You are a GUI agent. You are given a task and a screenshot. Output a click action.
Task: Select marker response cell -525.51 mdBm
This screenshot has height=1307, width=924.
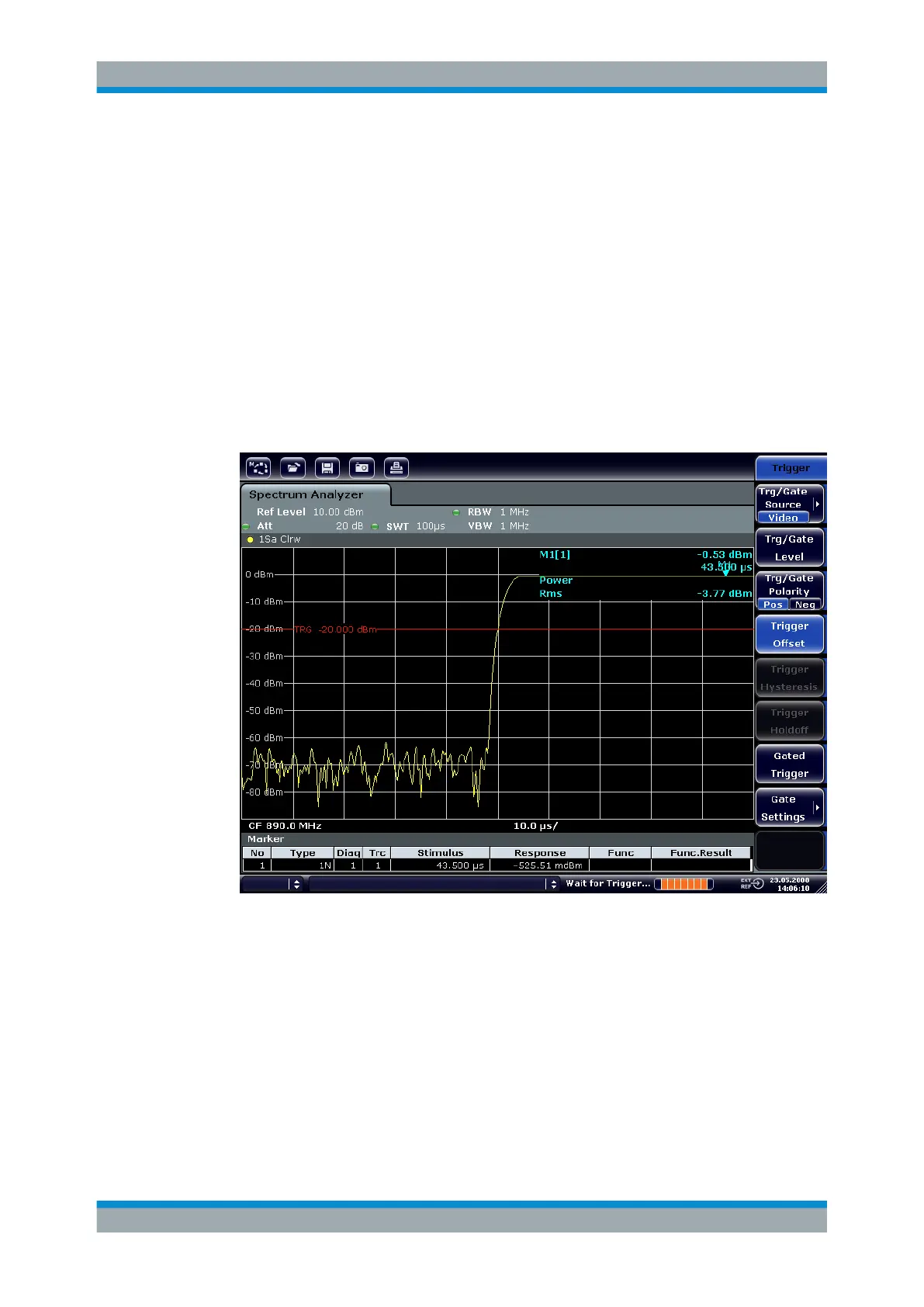coord(540,865)
